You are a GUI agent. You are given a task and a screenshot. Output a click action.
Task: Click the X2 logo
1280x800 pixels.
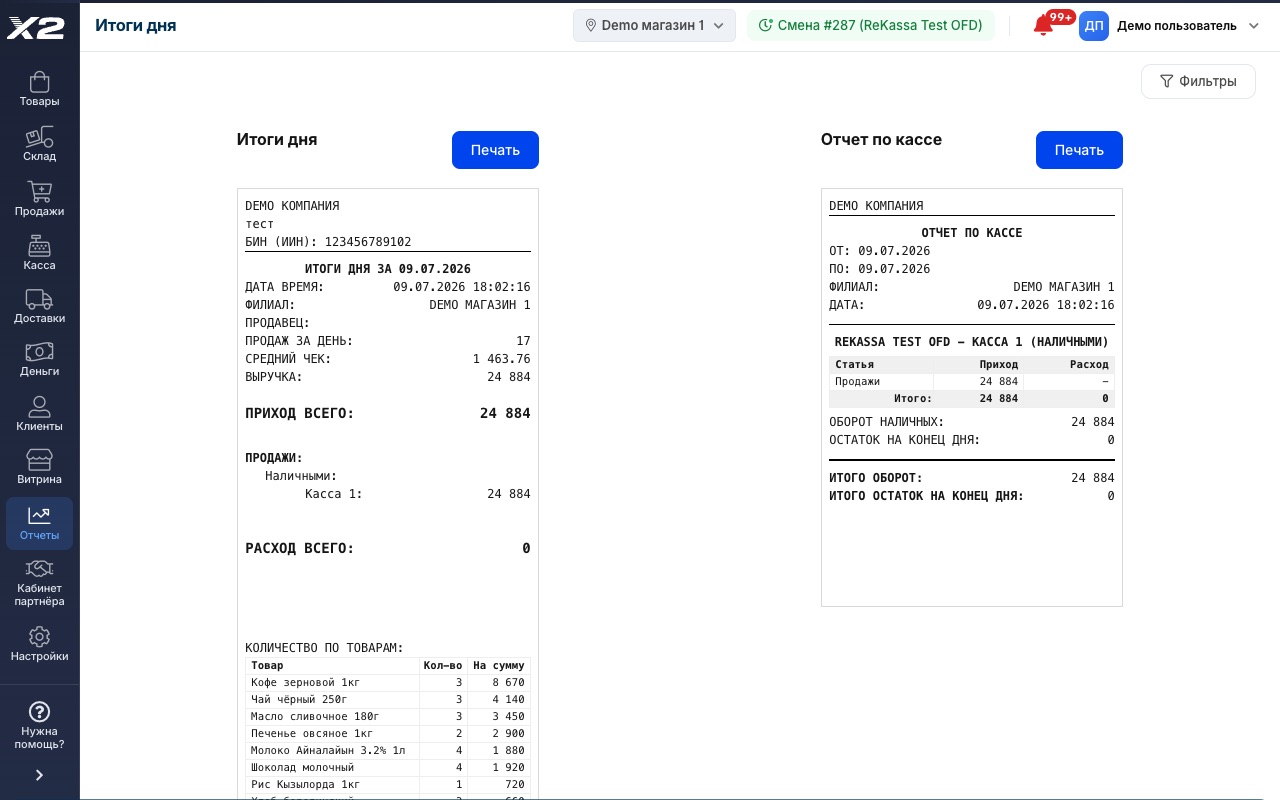tap(36, 28)
